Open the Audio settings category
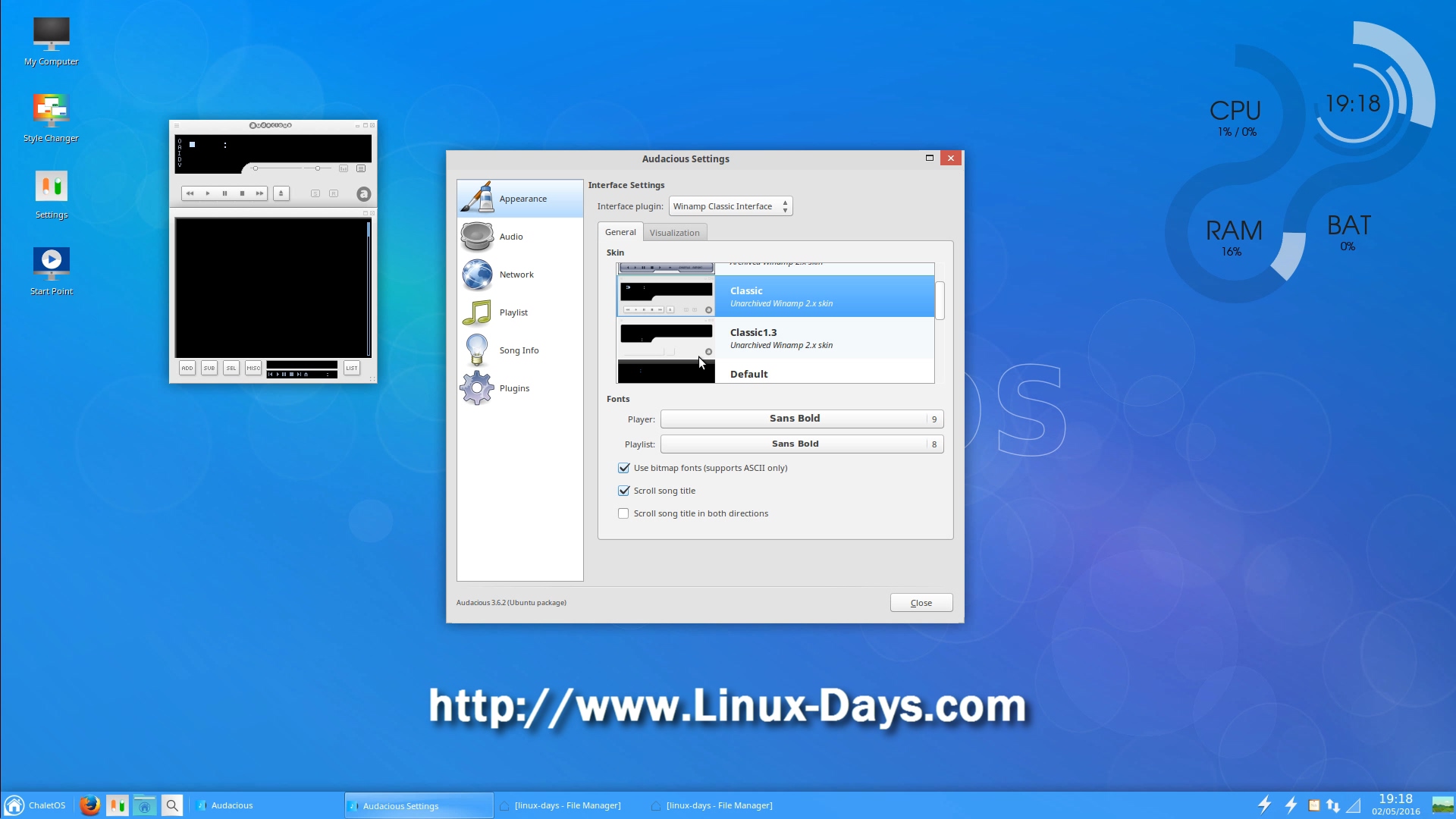Viewport: 1456px width, 819px height. 520,237
